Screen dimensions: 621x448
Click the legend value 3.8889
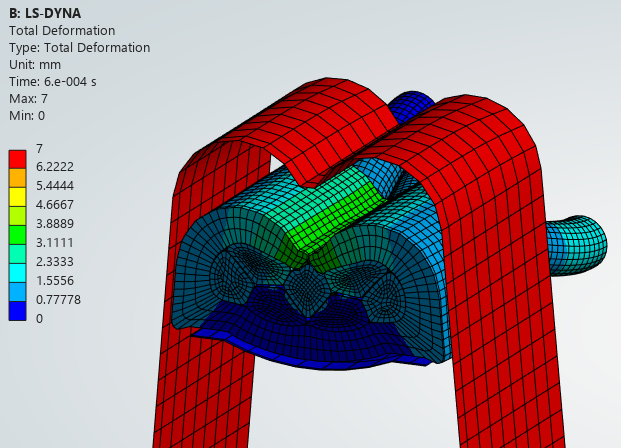pyautogui.click(x=55, y=224)
